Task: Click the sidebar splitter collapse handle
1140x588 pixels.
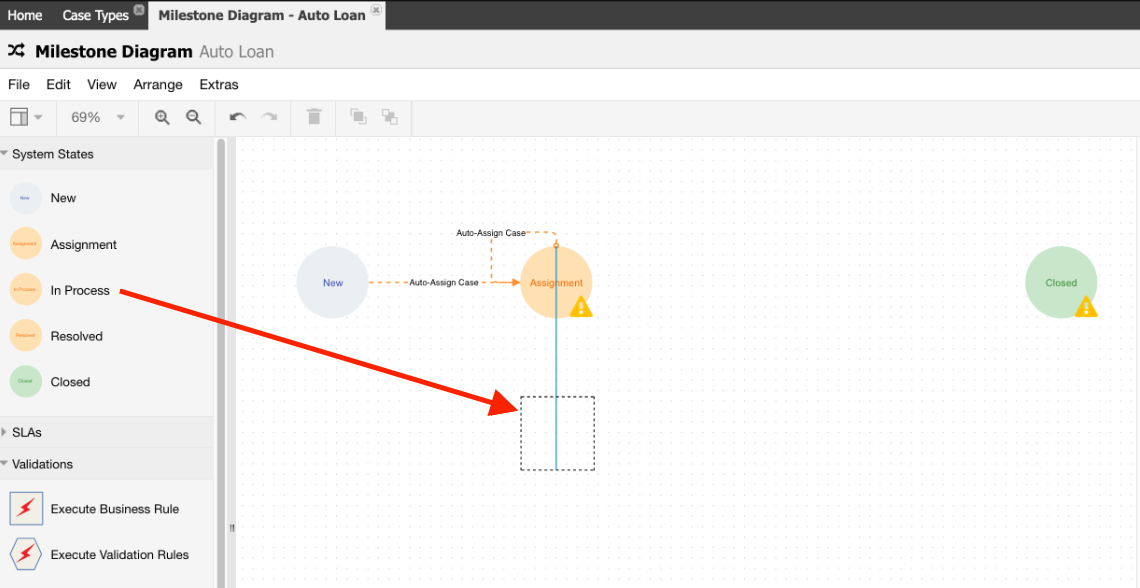Action: click(232, 528)
